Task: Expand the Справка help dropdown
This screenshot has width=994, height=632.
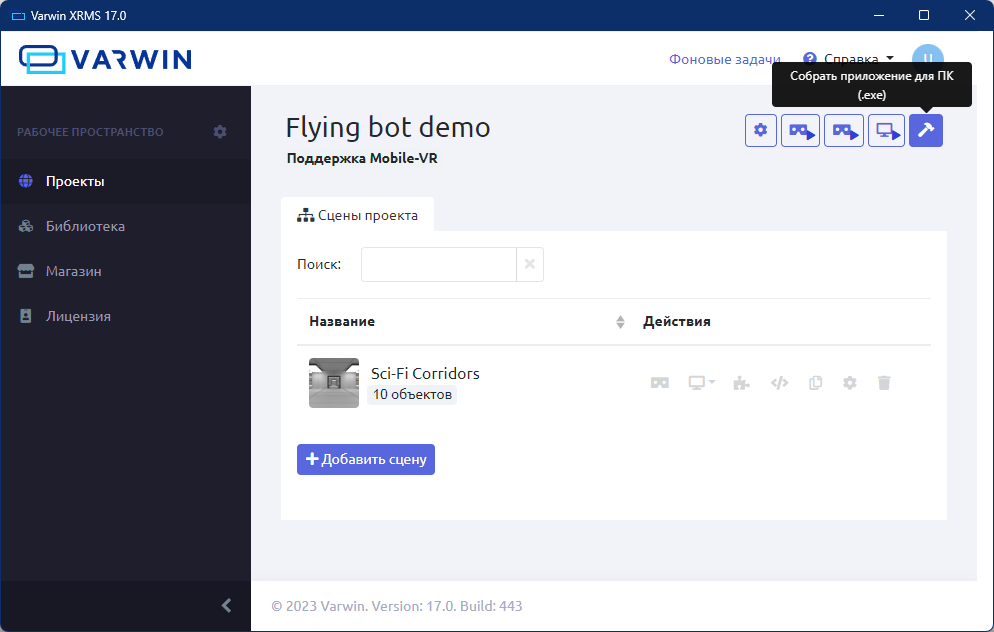Action: 848,59
